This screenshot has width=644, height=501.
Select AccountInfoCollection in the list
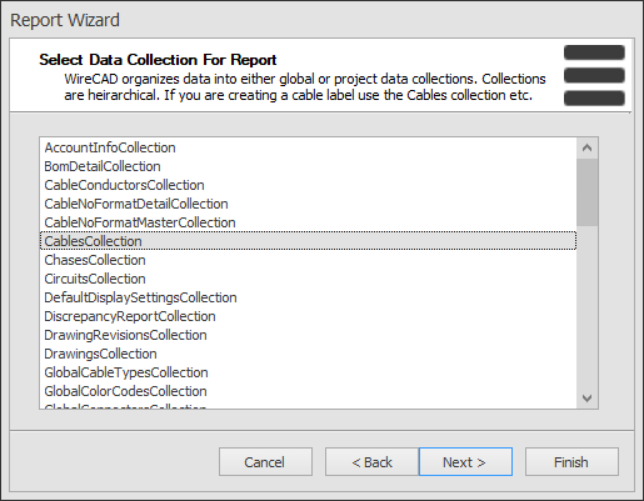(x=110, y=148)
